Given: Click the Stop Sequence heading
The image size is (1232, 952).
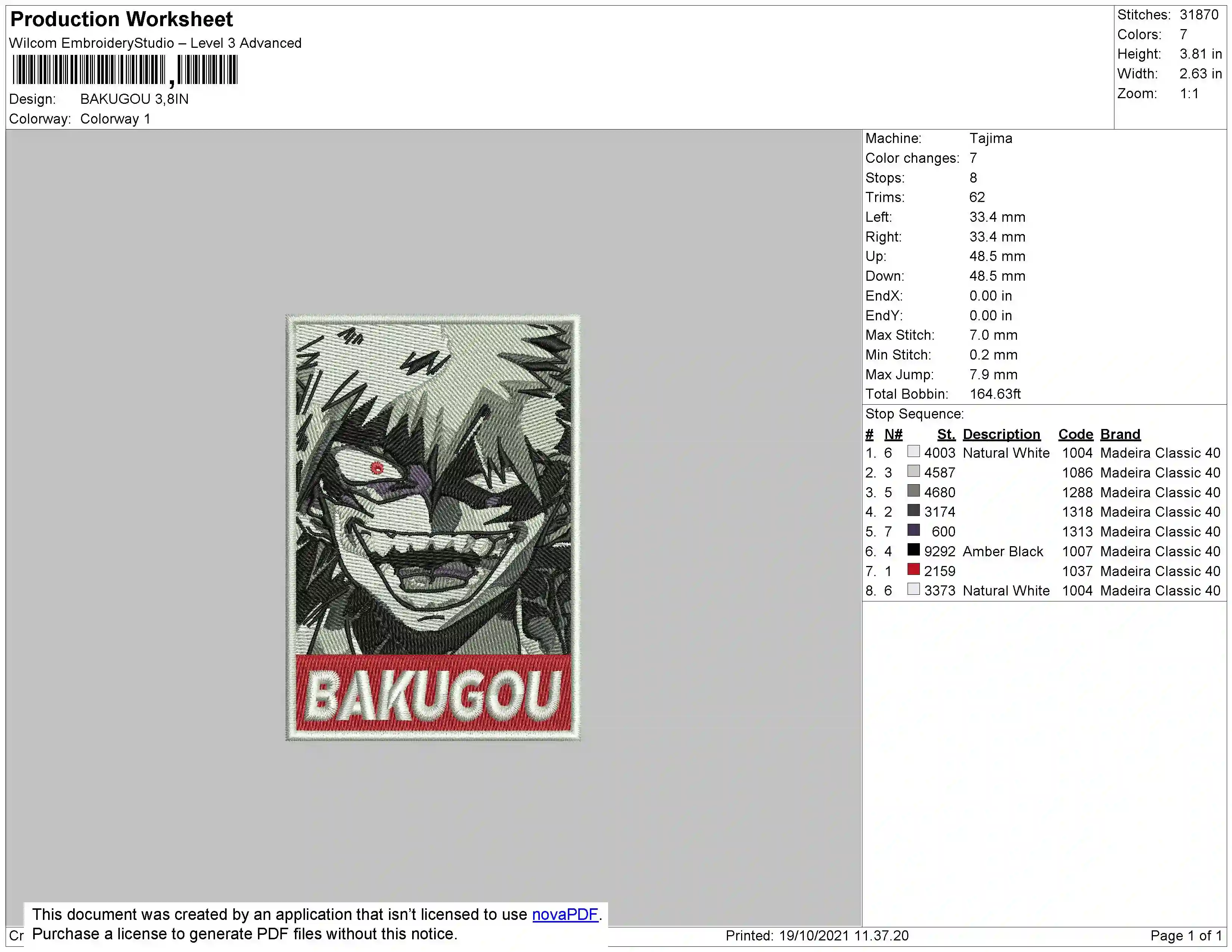Looking at the screenshot, I should click(x=914, y=414).
